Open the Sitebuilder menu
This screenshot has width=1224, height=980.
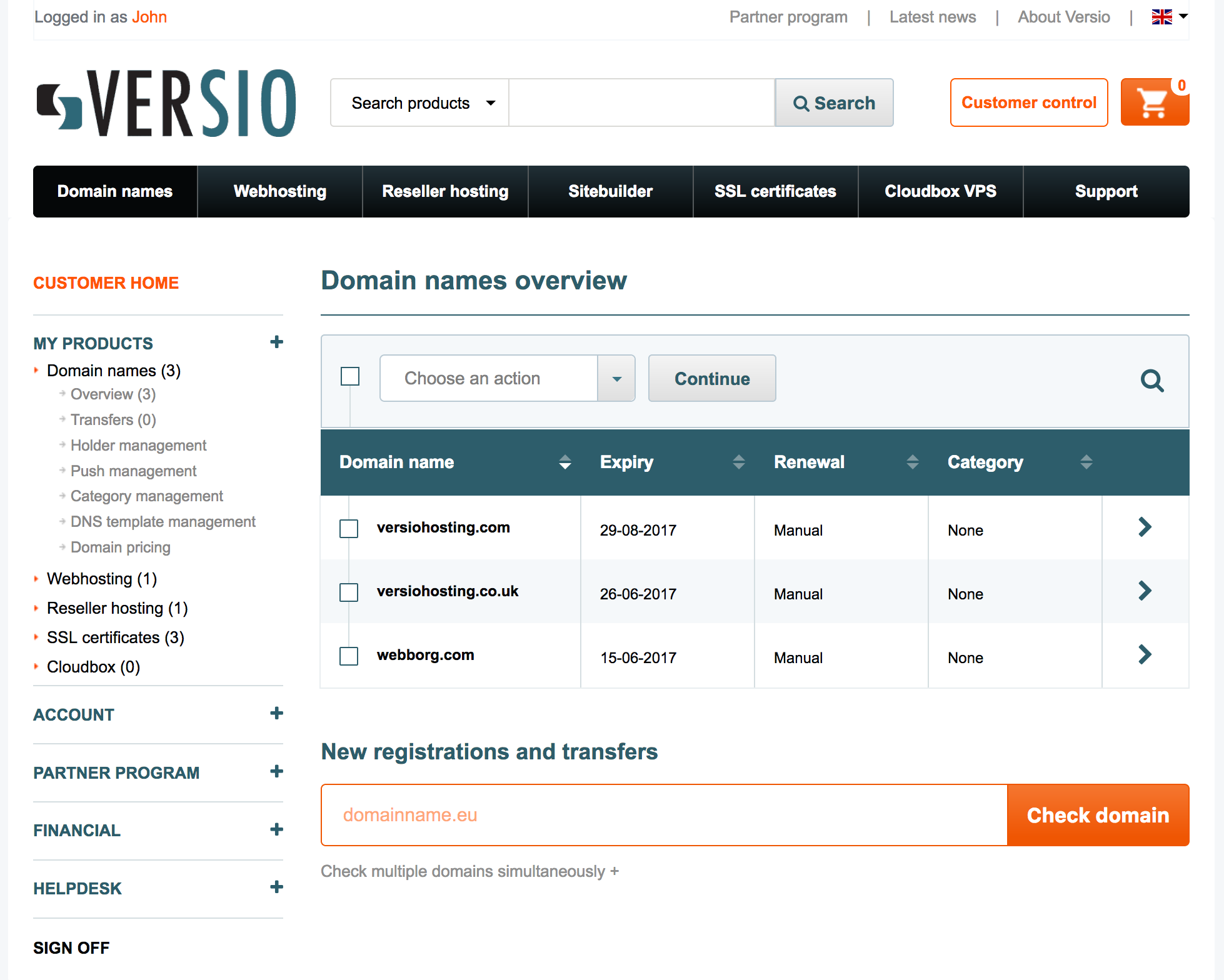coord(610,191)
